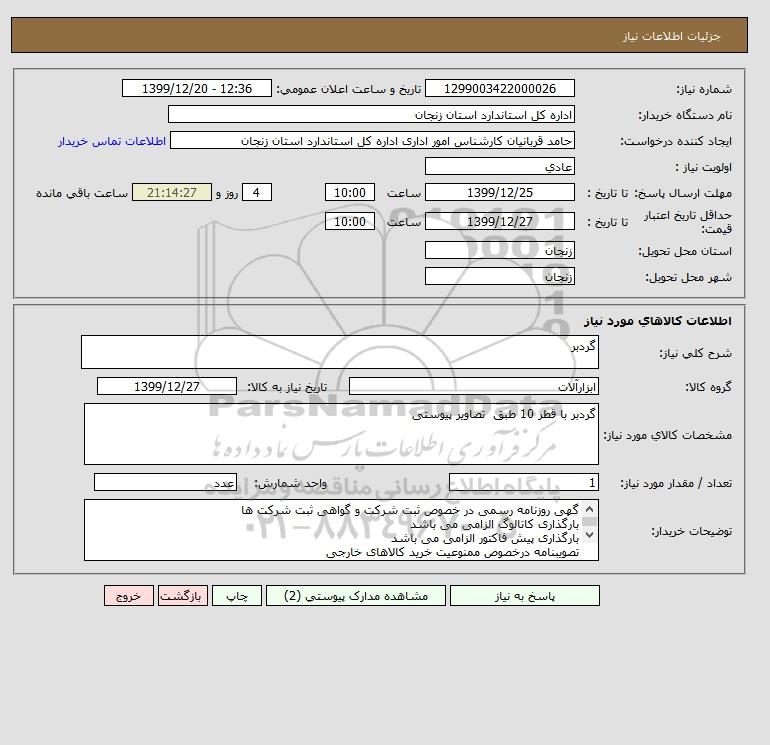Screen dimensions: 770x745
Task: Click price validity time 10:00 field
Action: coord(350,221)
